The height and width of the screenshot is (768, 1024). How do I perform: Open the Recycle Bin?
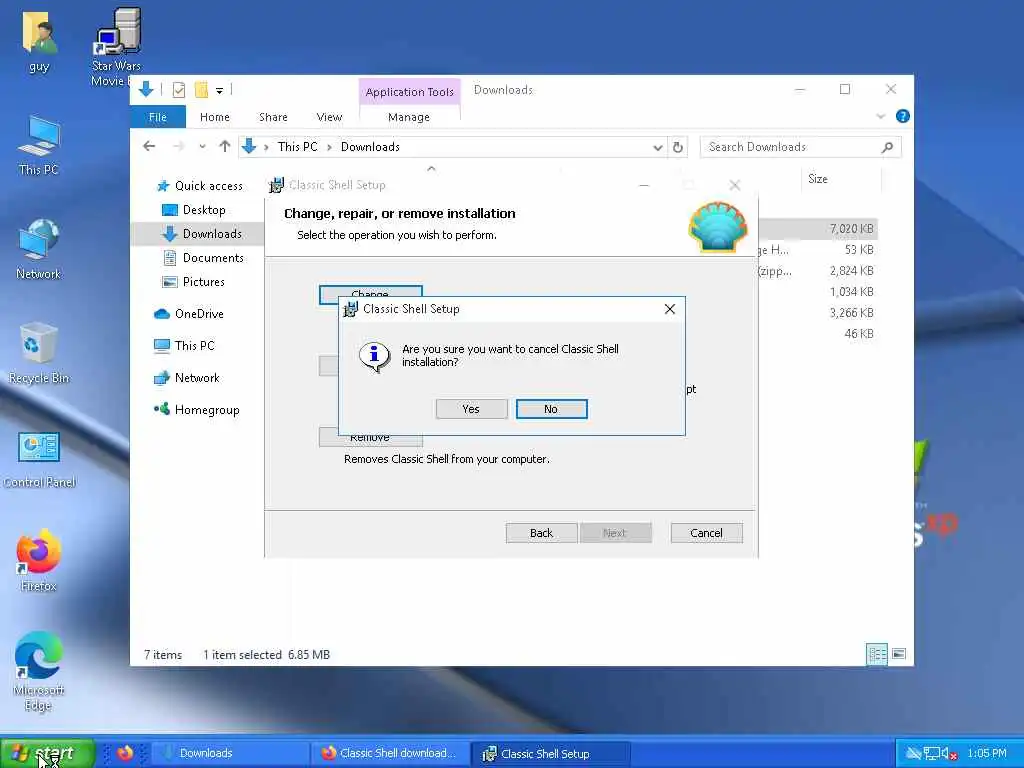pyautogui.click(x=39, y=353)
